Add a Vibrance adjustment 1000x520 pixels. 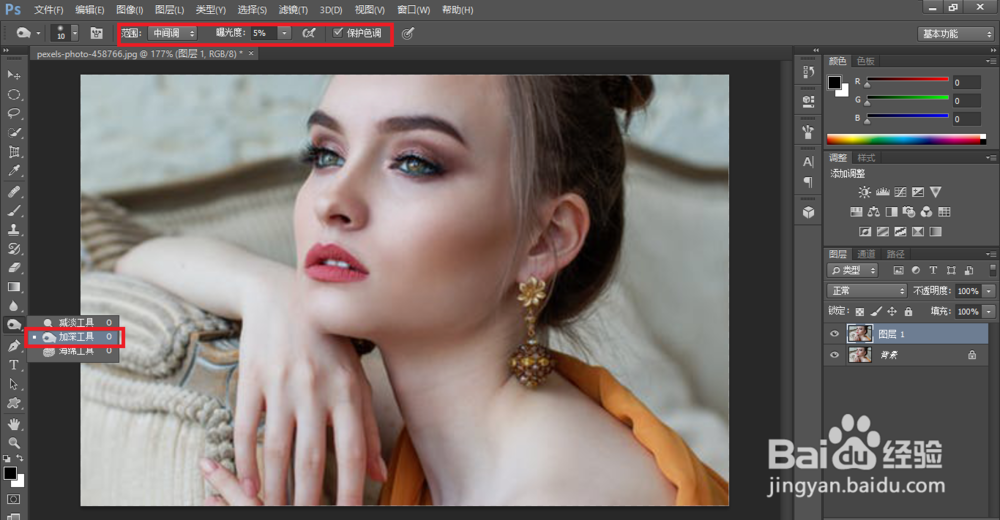click(936, 192)
